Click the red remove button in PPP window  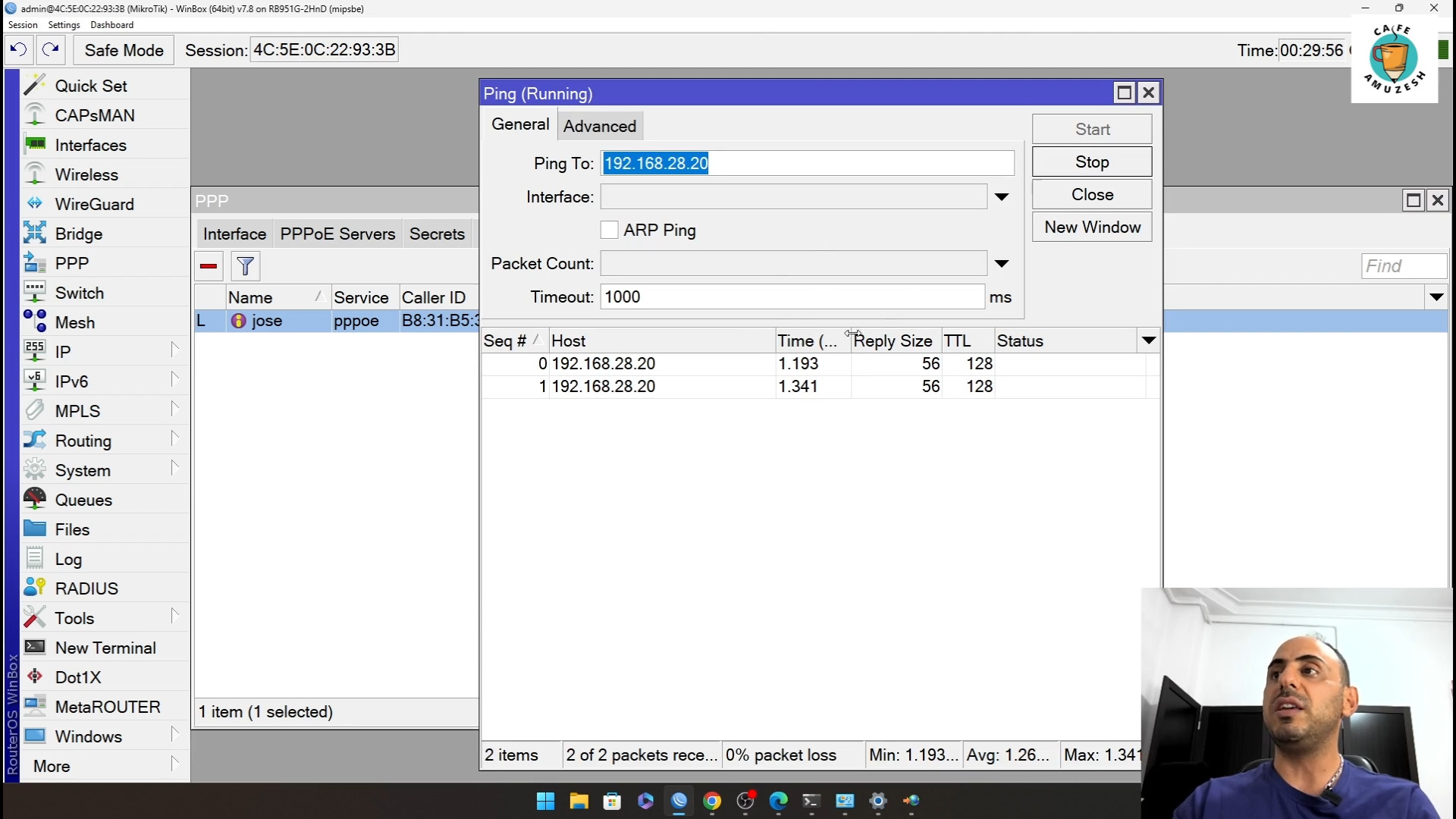coord(209,266)
